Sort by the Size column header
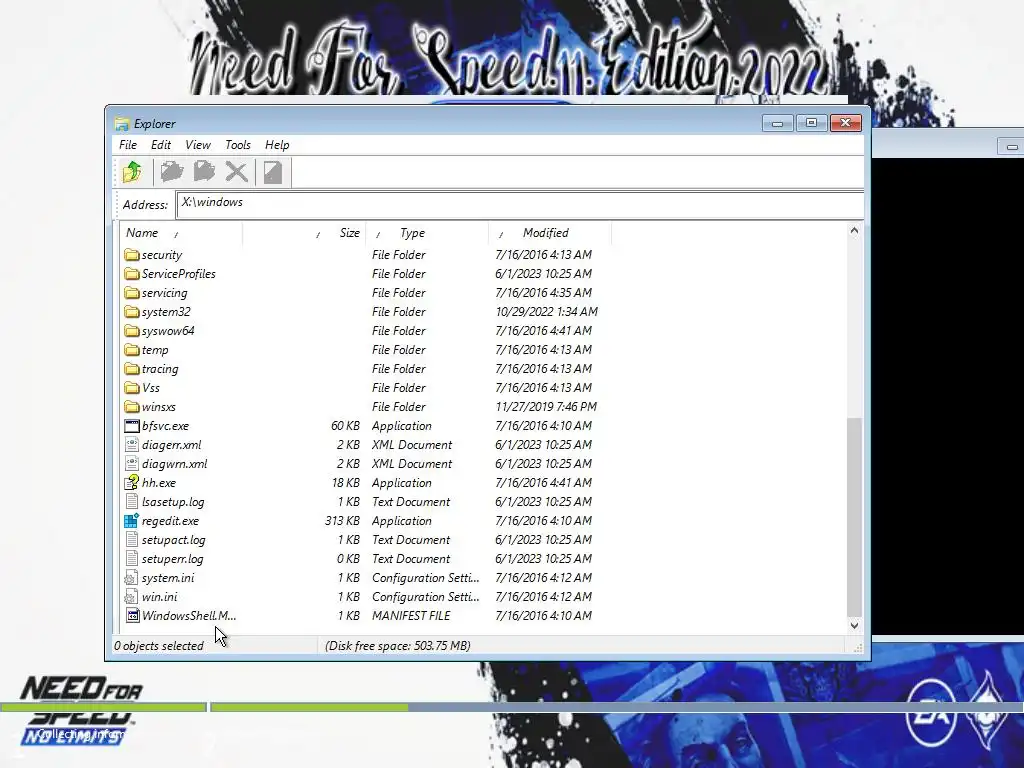The width and height of the screenshot is (1024, 768). [x=304, y=233]
